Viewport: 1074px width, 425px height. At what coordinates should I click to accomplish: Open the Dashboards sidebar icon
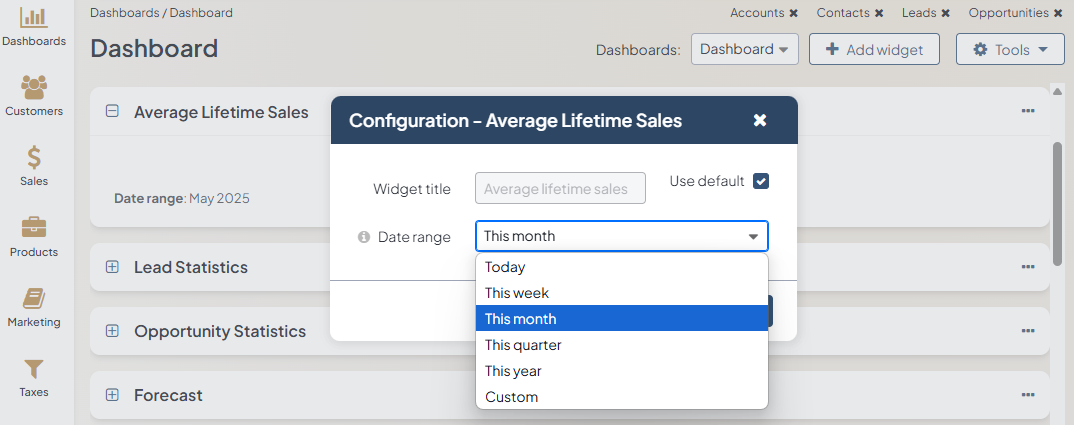[x=34, y=18]
